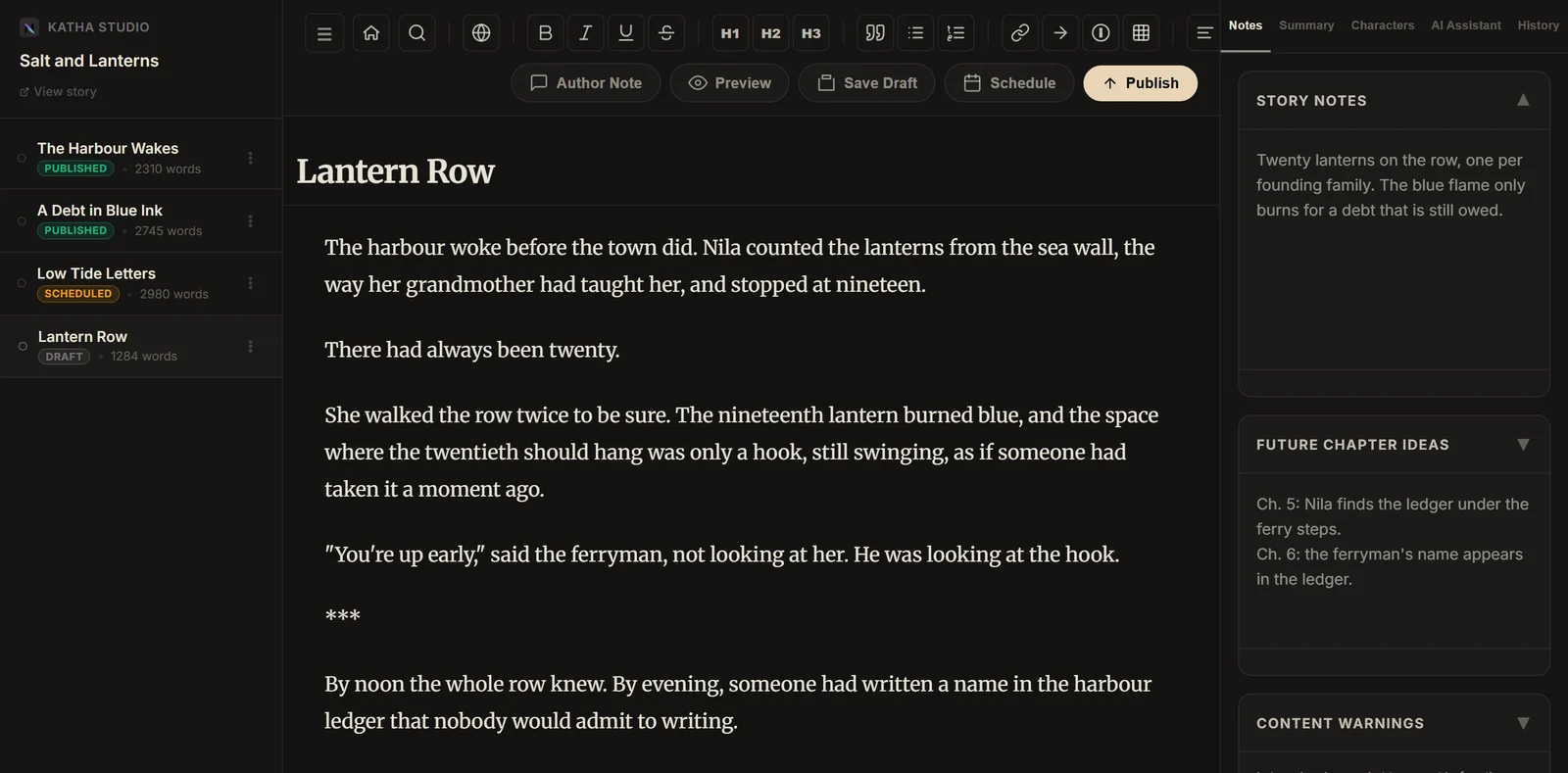Screen dimensions: 1568x773
Task: Click the circled-i icon in the toolbar
Action: tap(1101, 33)
